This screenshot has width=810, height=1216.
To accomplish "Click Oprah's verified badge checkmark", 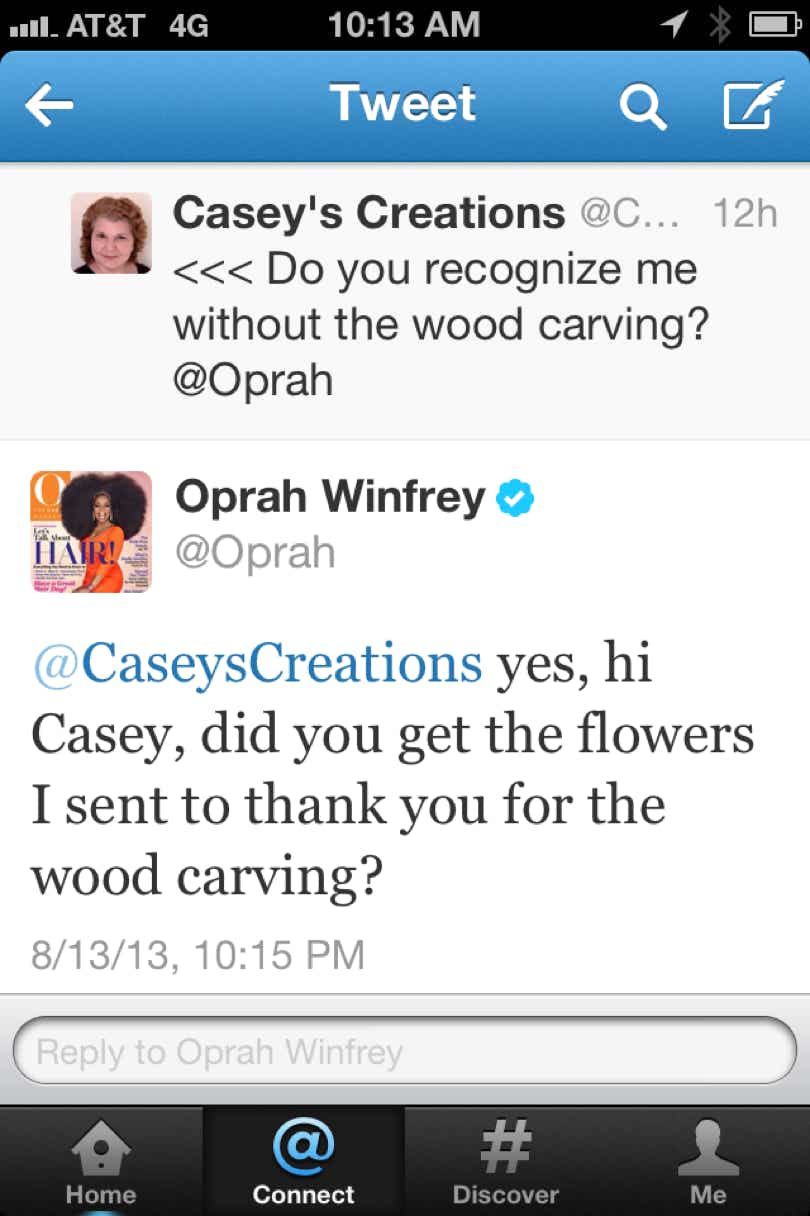I will click(x=515, y=496).
